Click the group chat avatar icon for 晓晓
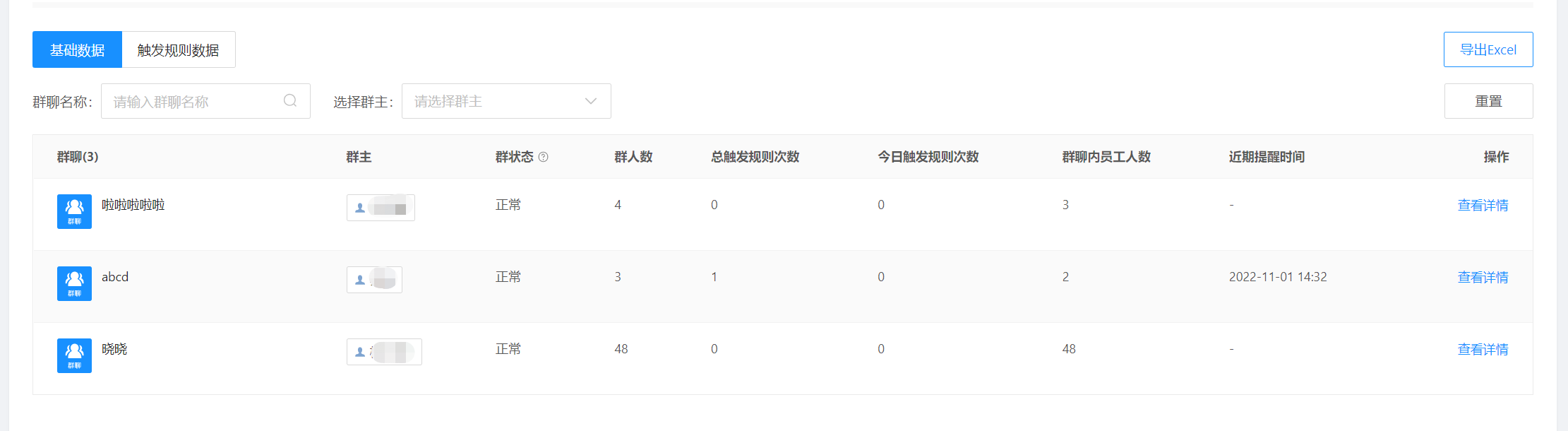 point(74,355)
